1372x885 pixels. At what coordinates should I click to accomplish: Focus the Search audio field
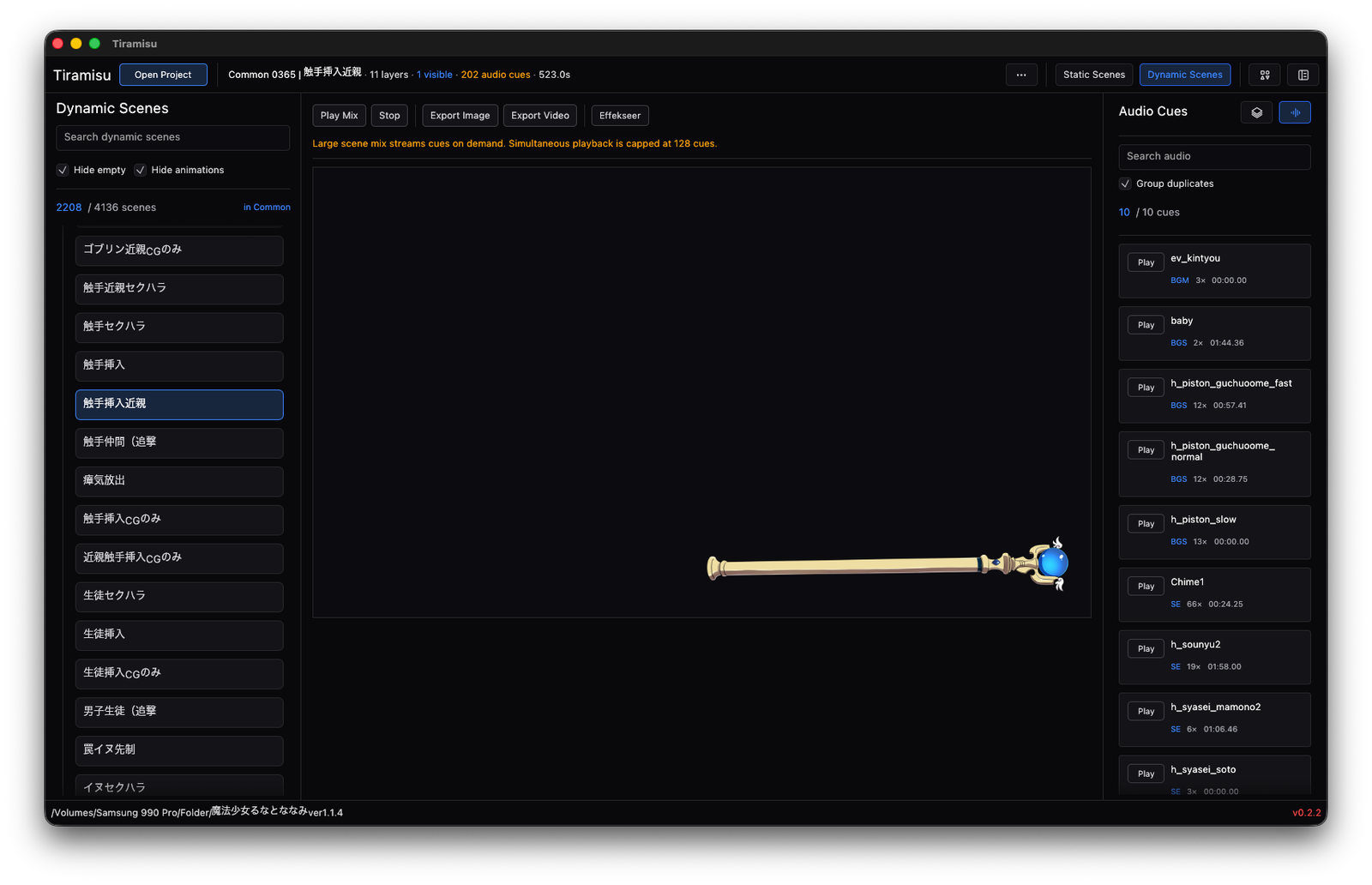1214,156
